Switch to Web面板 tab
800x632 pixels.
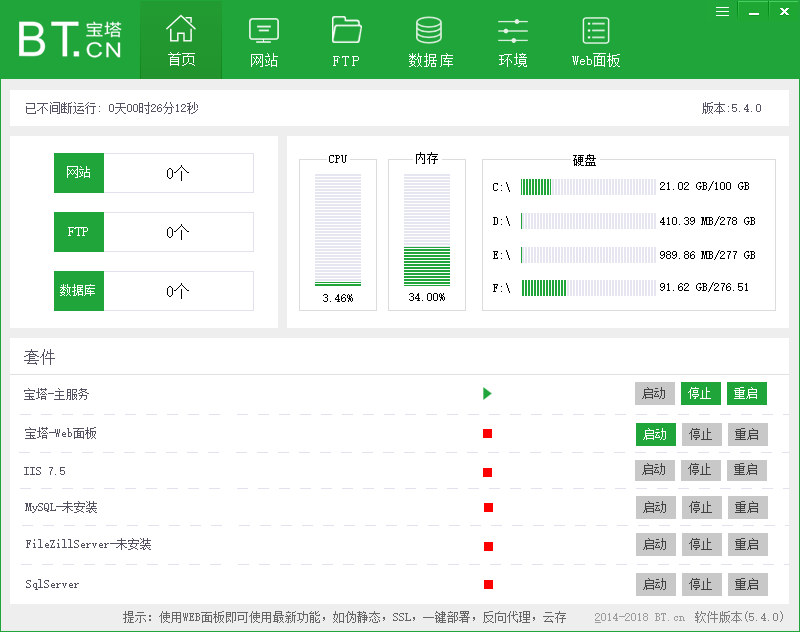point(596,40)
